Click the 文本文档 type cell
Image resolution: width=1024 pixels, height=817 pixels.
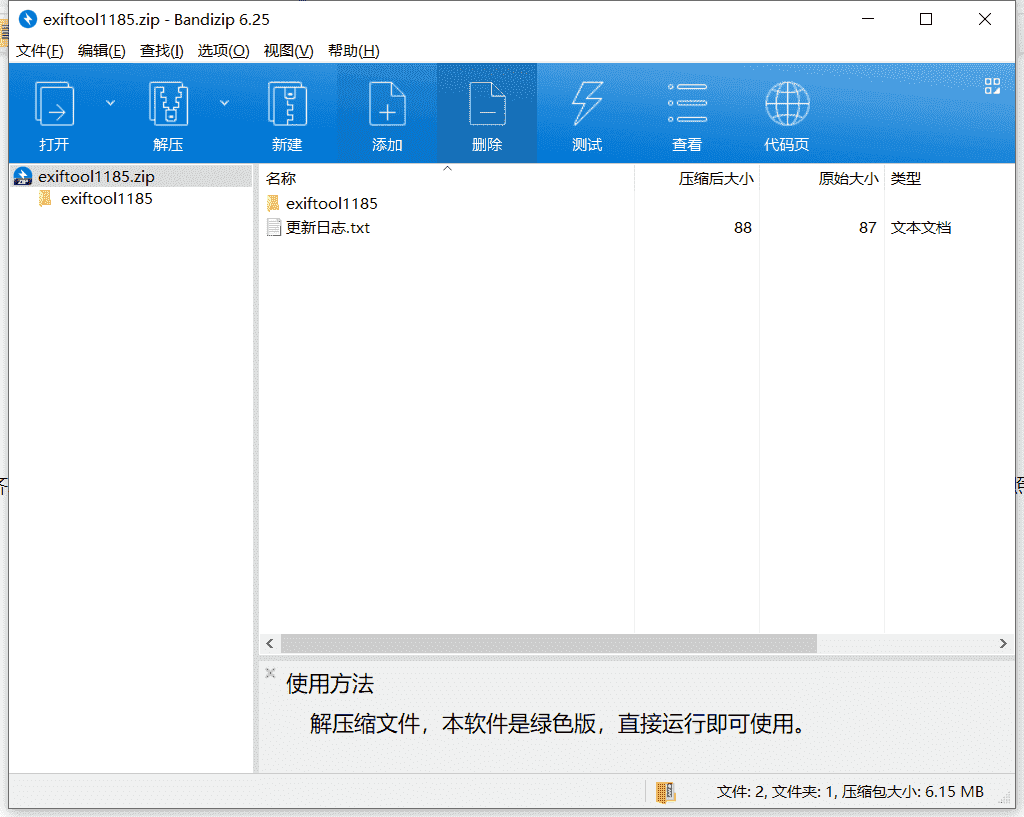[921, 228]
